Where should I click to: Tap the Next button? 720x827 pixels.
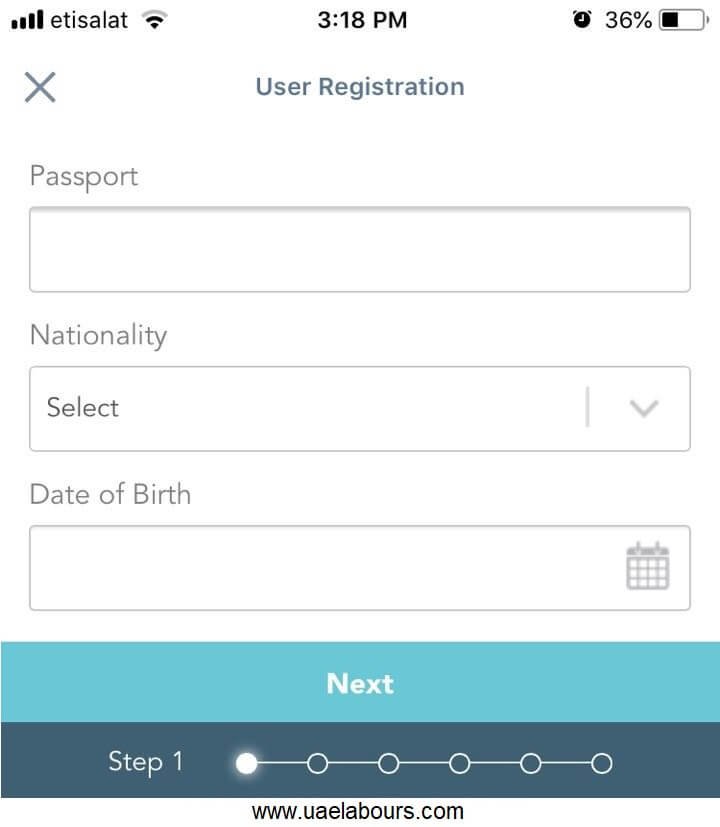(360, 682)
